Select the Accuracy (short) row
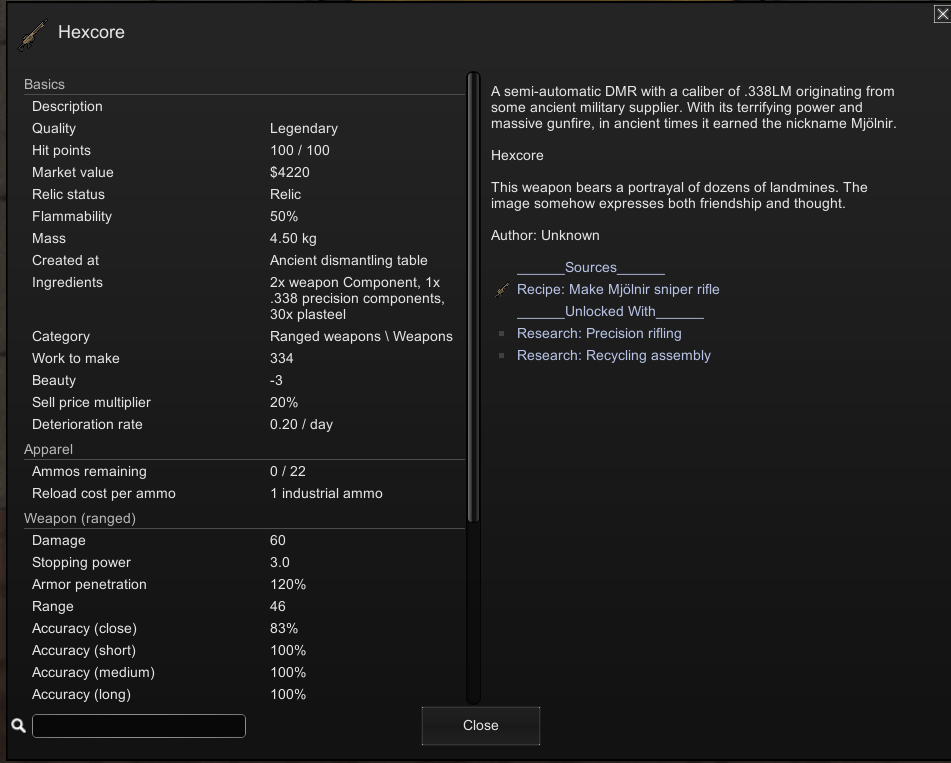The image size is (951, 763). (244, 650)
